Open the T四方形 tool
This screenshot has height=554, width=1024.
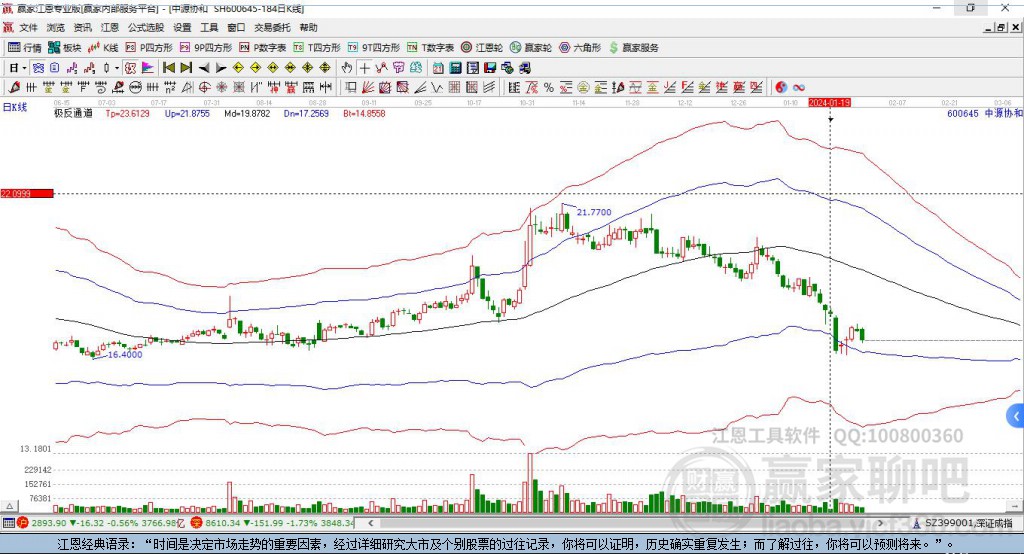pyautogui.click(x=317, y=48)
